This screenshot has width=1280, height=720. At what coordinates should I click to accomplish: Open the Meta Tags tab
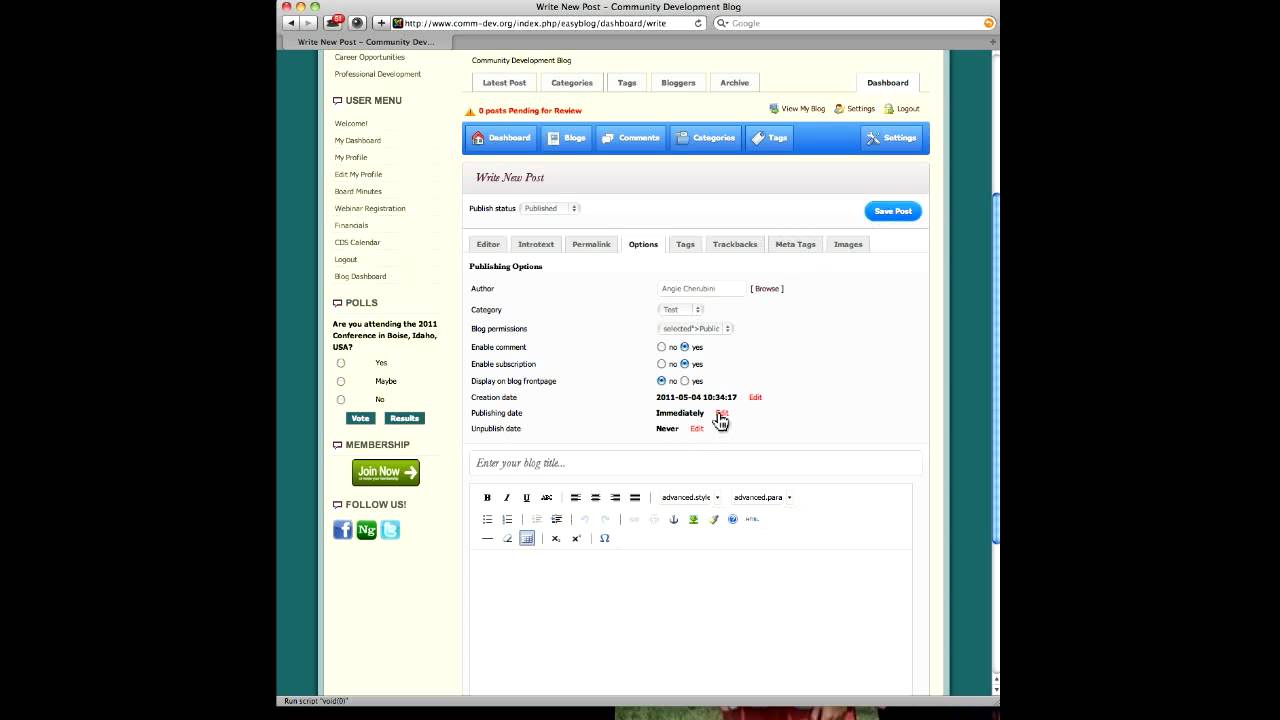(x=796, y=244)
